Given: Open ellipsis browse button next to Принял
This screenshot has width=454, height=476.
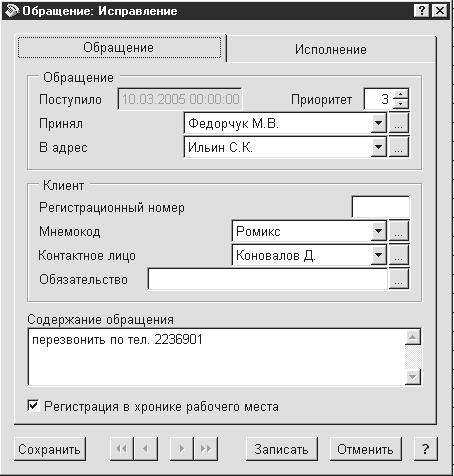Looking at the screenshot, I should click(399, 123).
